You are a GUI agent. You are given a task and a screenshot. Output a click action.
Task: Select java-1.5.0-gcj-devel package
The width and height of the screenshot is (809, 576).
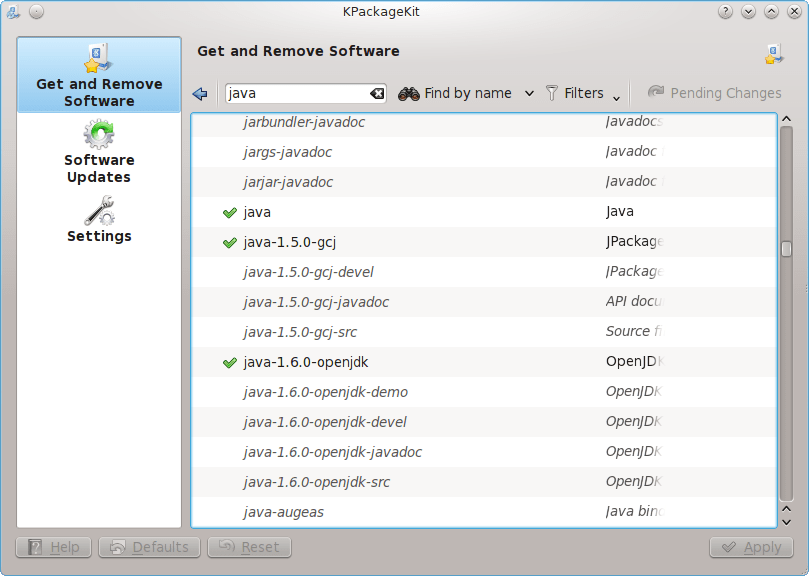point(484,272)
